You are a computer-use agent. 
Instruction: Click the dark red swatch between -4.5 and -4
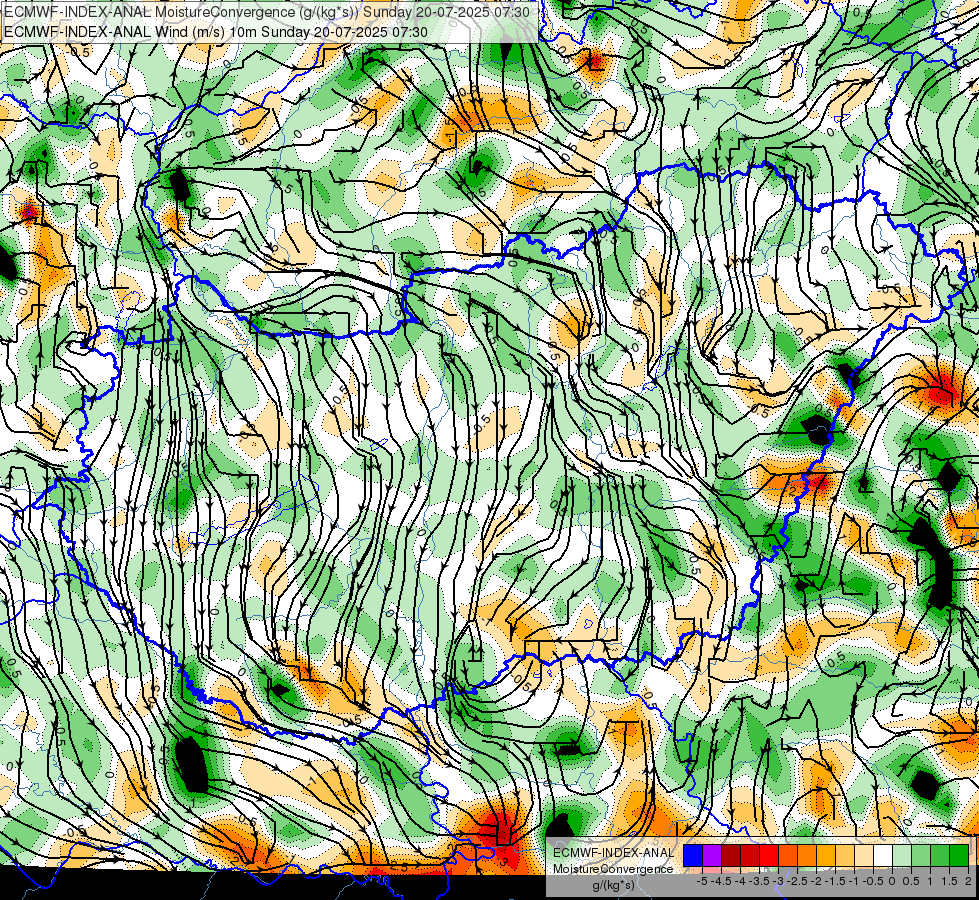coord(731,856)
